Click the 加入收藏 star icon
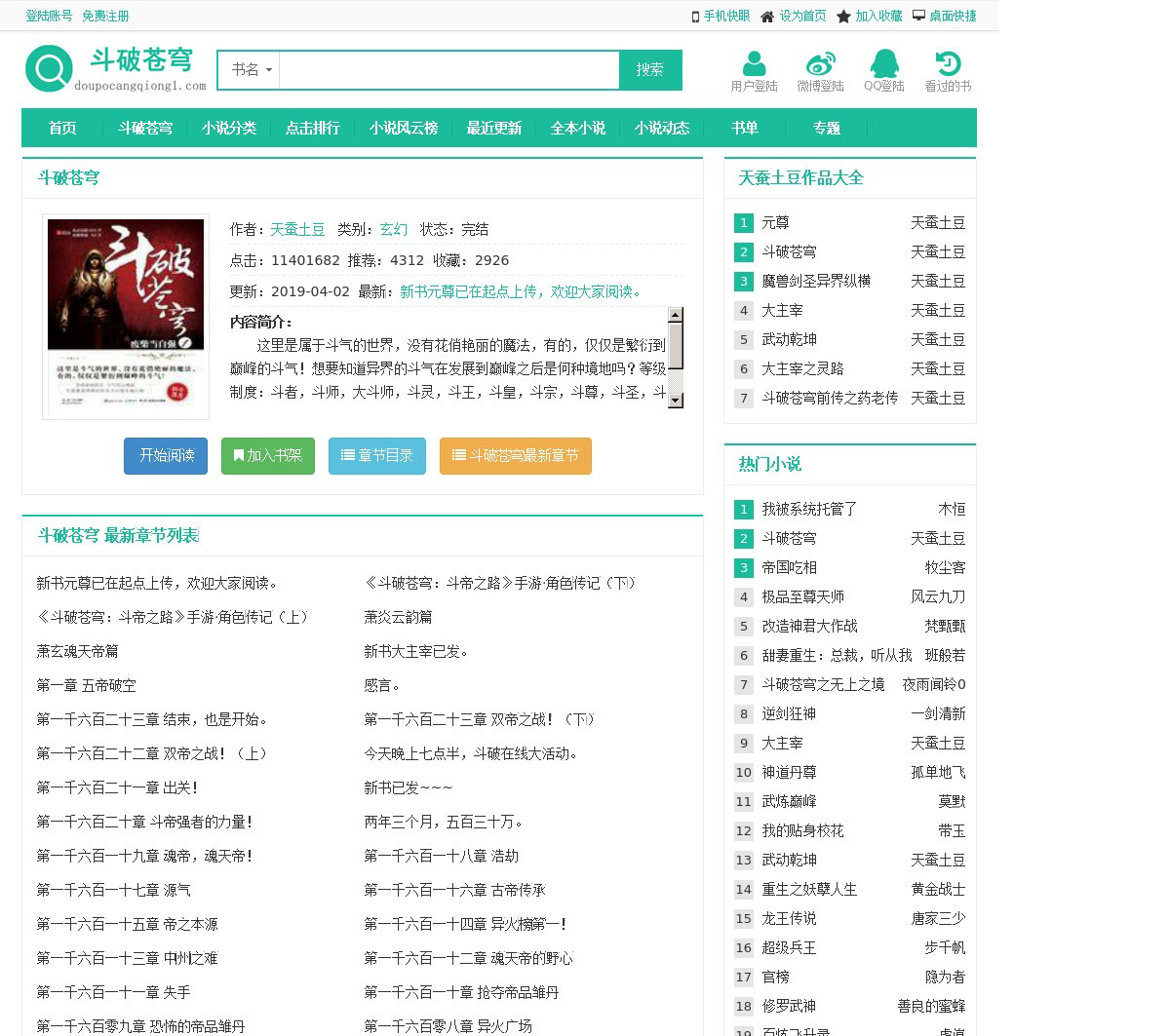 click(x=843, y=17)
